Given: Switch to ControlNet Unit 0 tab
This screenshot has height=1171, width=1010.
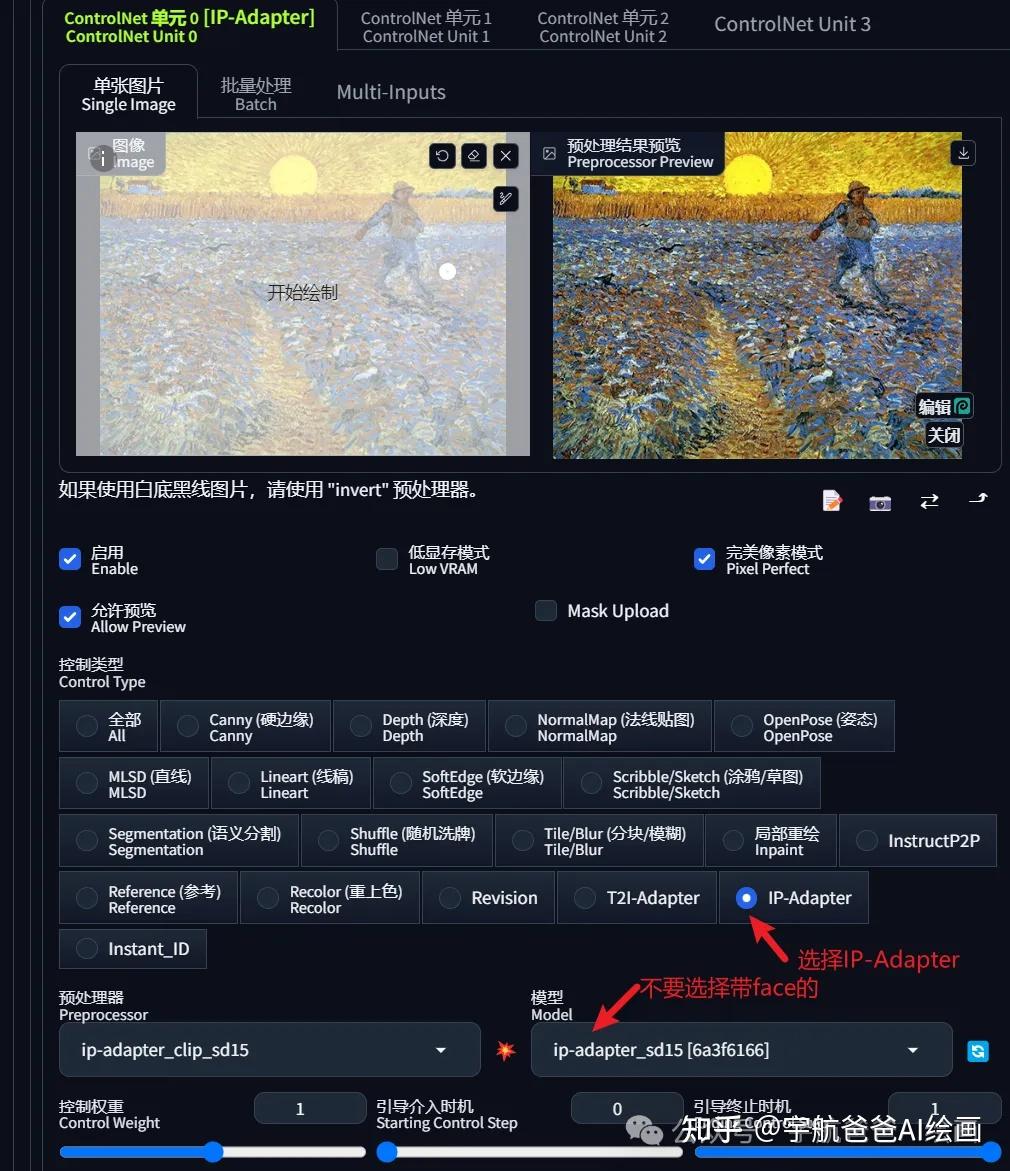Looking at the screenshot, I should tap(190, 25).
